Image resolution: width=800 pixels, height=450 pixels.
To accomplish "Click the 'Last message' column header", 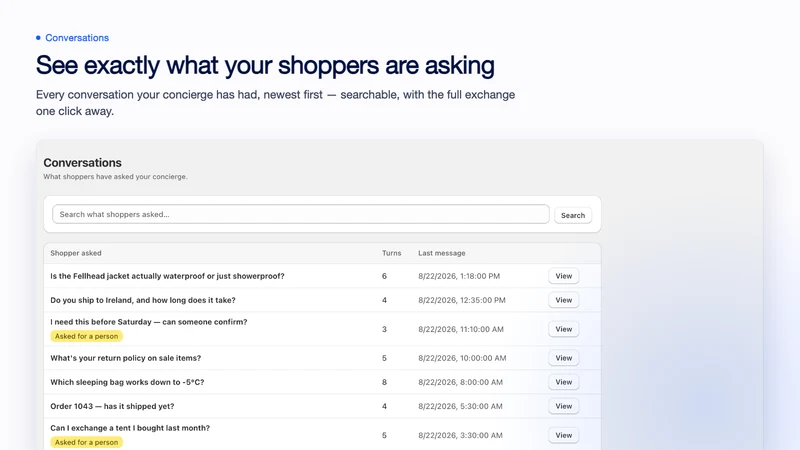I will coord(442,253).
